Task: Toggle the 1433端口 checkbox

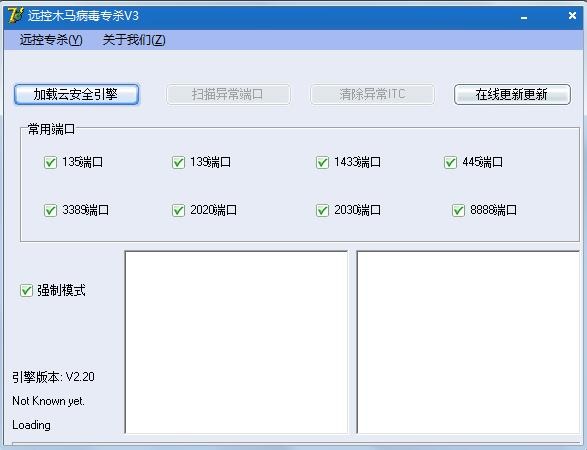Action: point(322,162)
